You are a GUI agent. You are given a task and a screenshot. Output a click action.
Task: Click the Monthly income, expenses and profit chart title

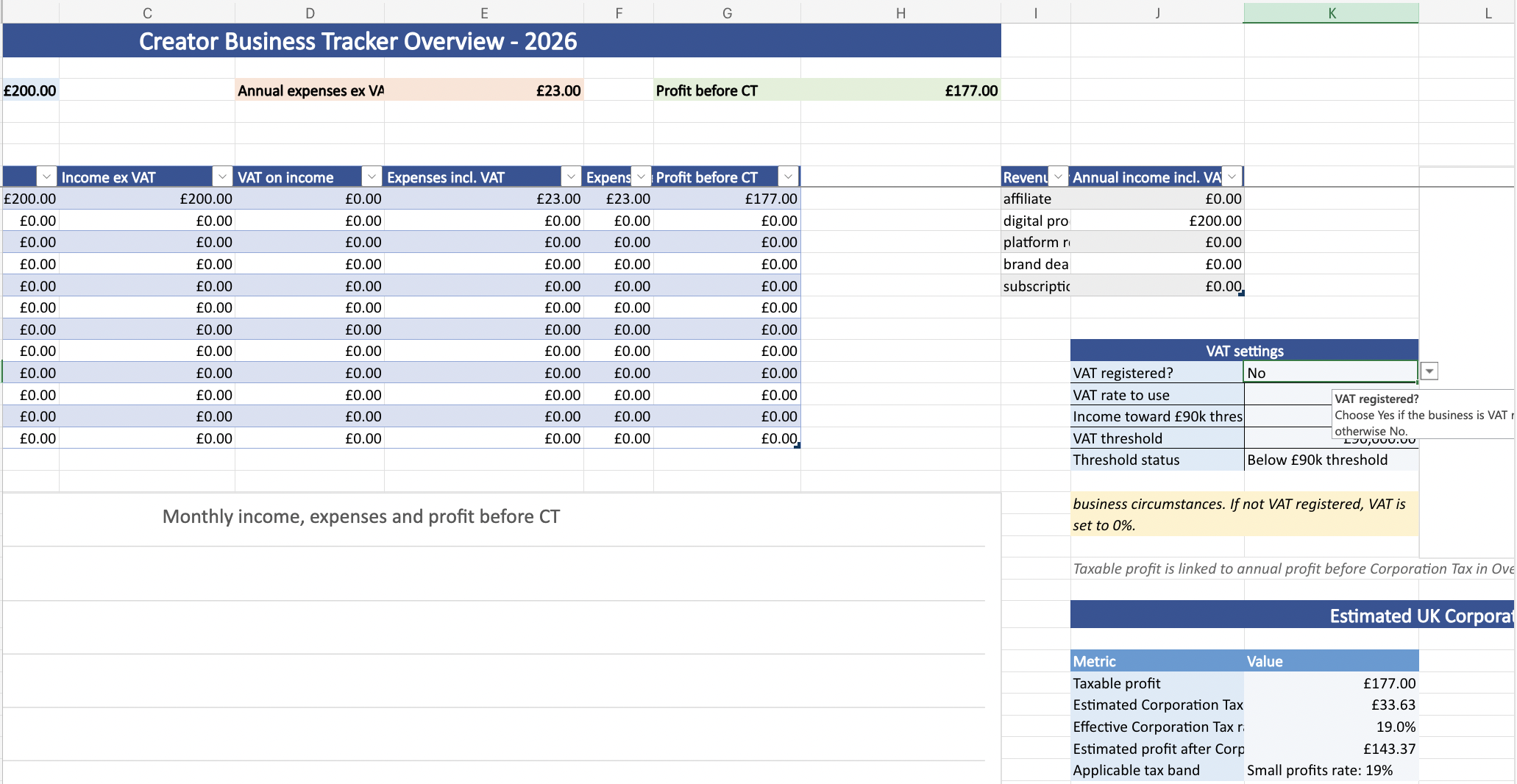click(360, 516)
